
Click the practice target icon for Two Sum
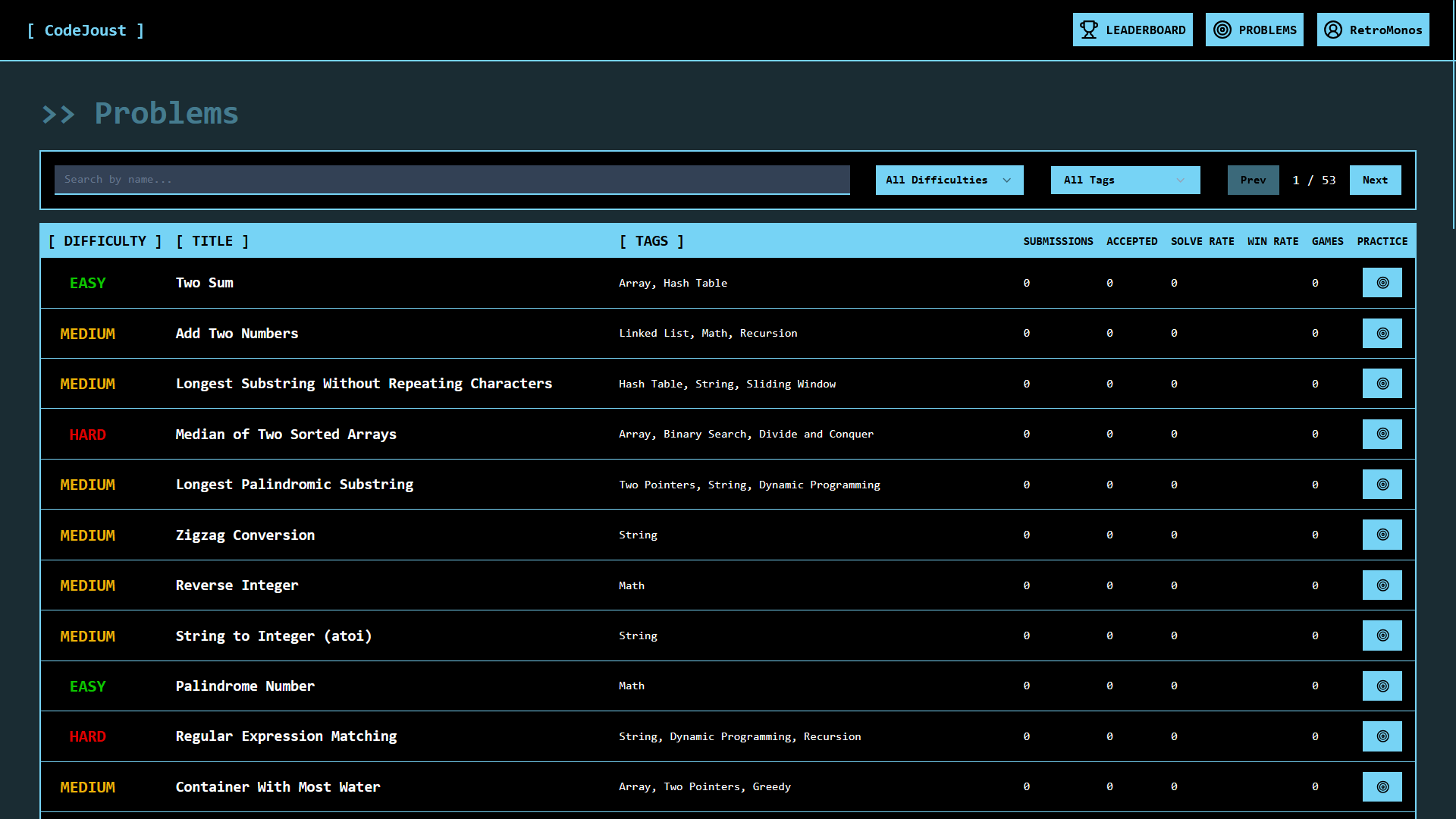[1382, 283]
